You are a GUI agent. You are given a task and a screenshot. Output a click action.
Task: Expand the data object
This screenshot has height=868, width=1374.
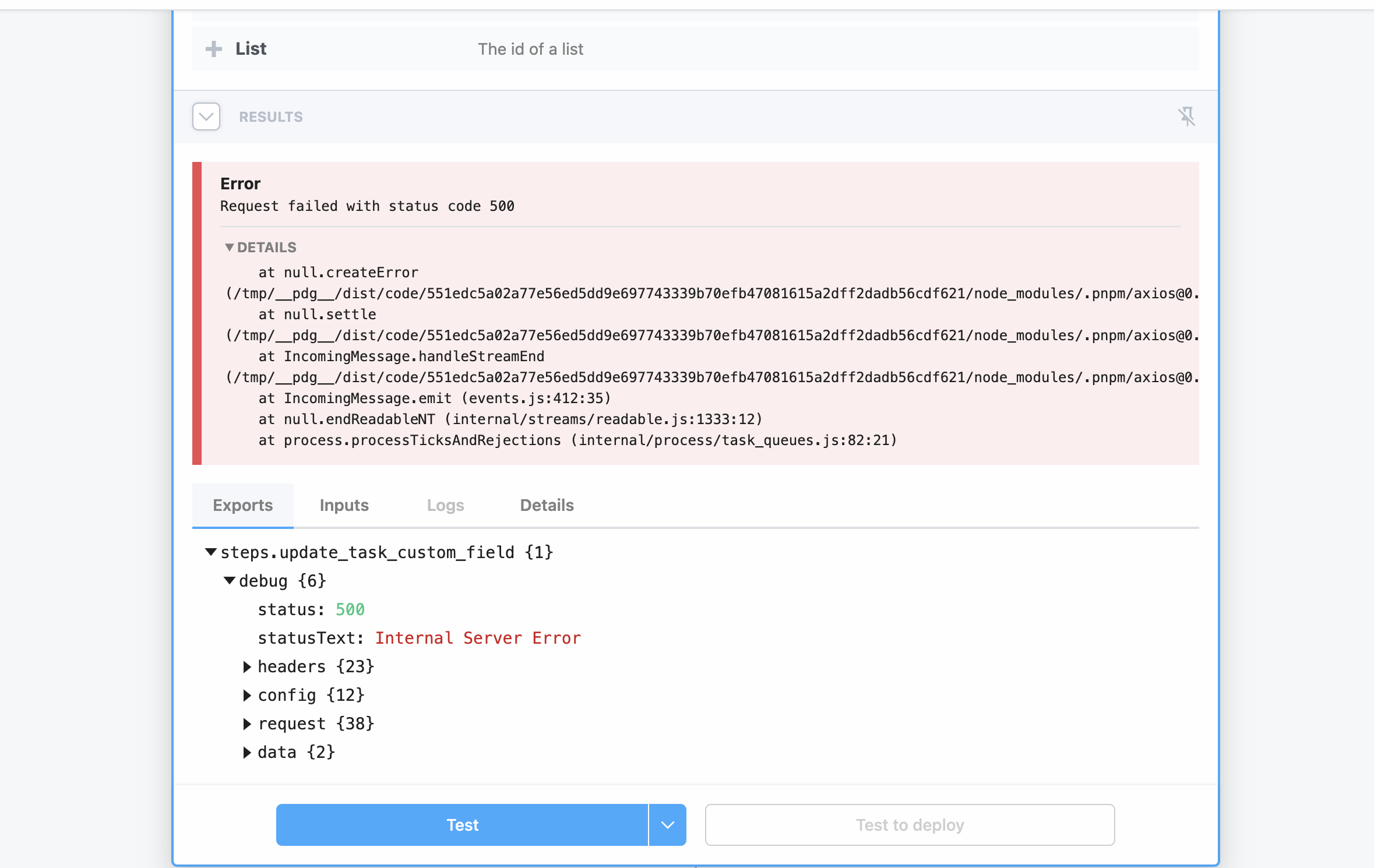click(x=246, y=752)
